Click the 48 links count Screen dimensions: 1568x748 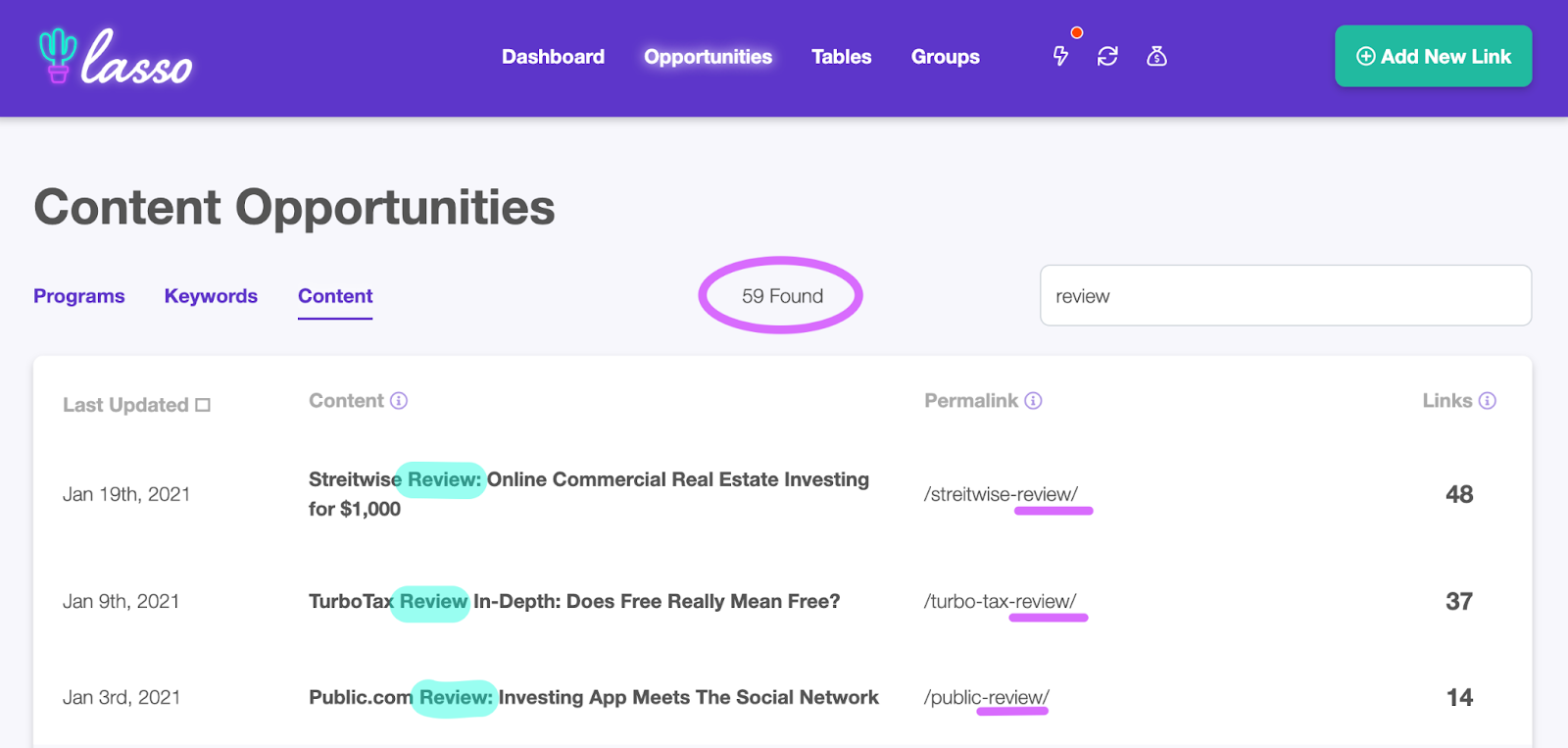coord(1459,494)
